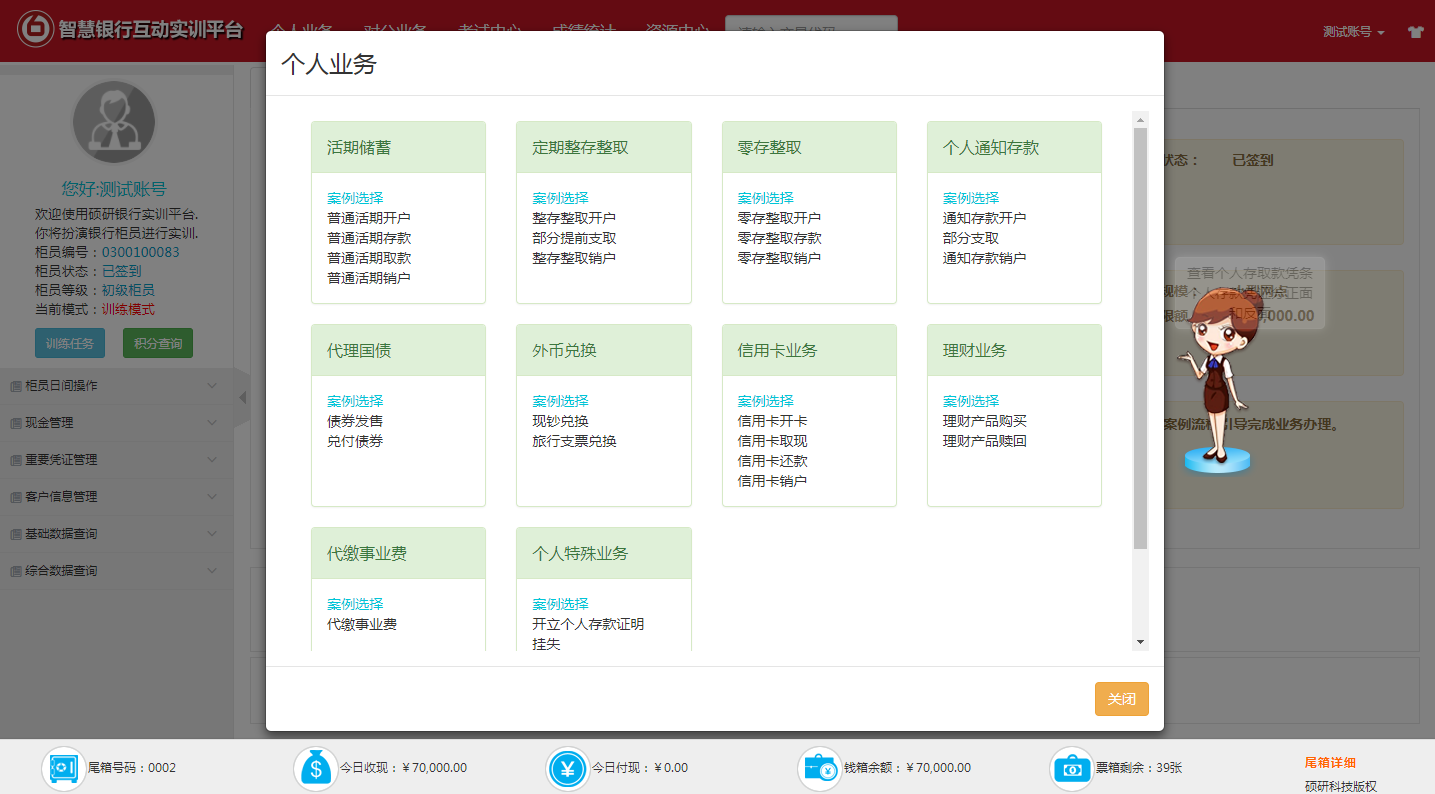Click the dialog's vertical scrollbar thumb
1435x794 pixels.
(x=1140, y=338)
